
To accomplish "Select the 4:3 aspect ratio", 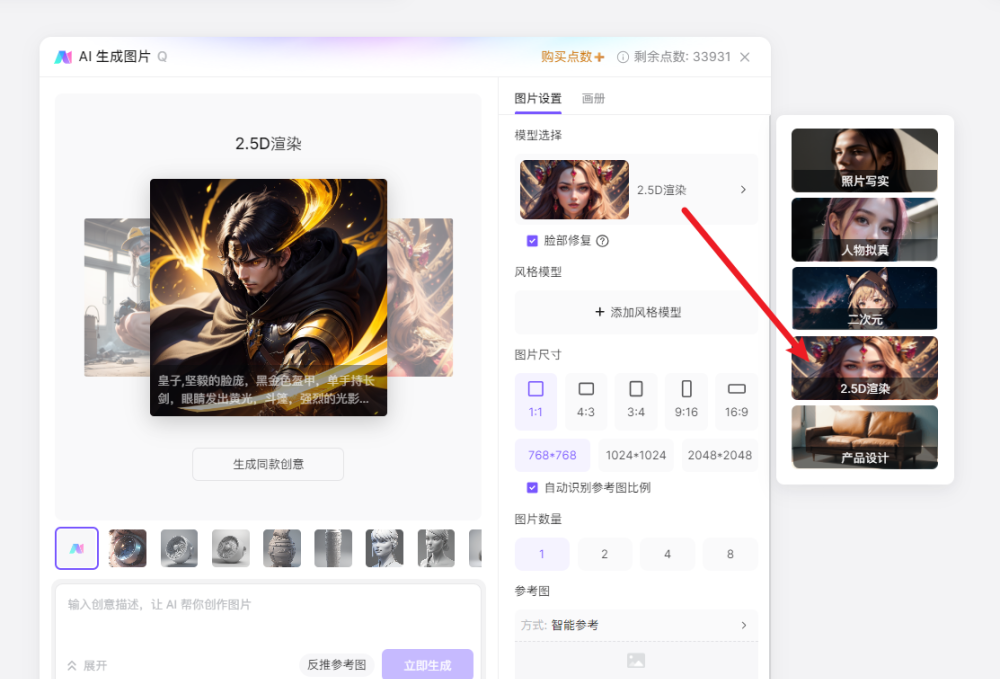I will (585, 400).
